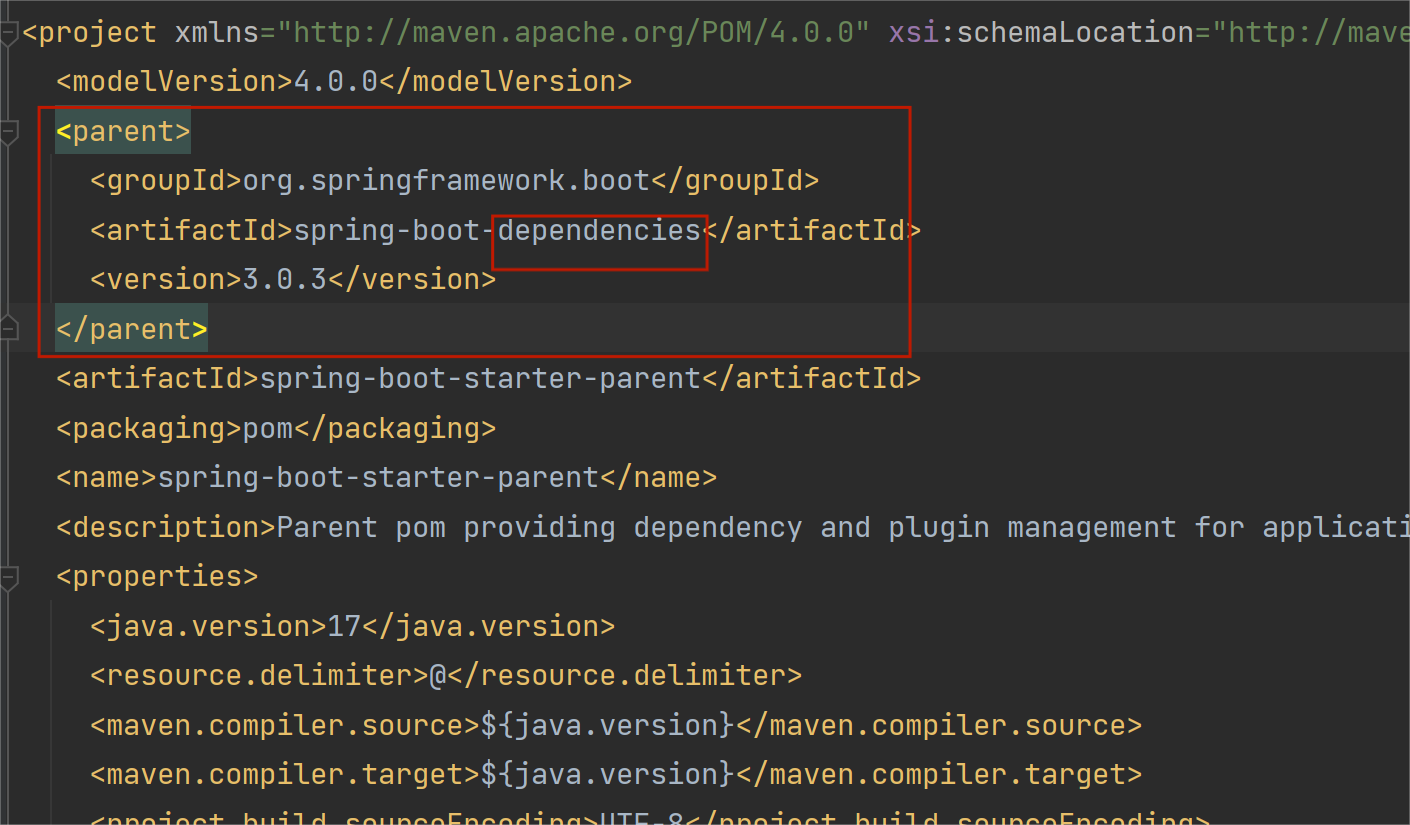
Task: Click the version 3.0.3 value
Action: pos(285,279)
